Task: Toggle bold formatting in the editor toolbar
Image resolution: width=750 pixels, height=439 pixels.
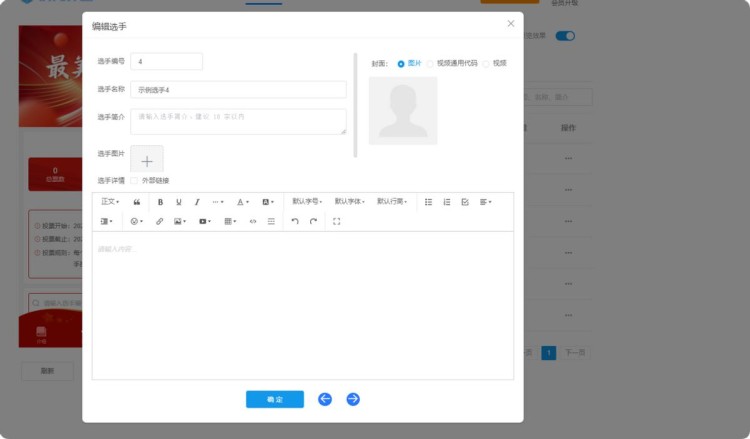Action: (160, 202)
